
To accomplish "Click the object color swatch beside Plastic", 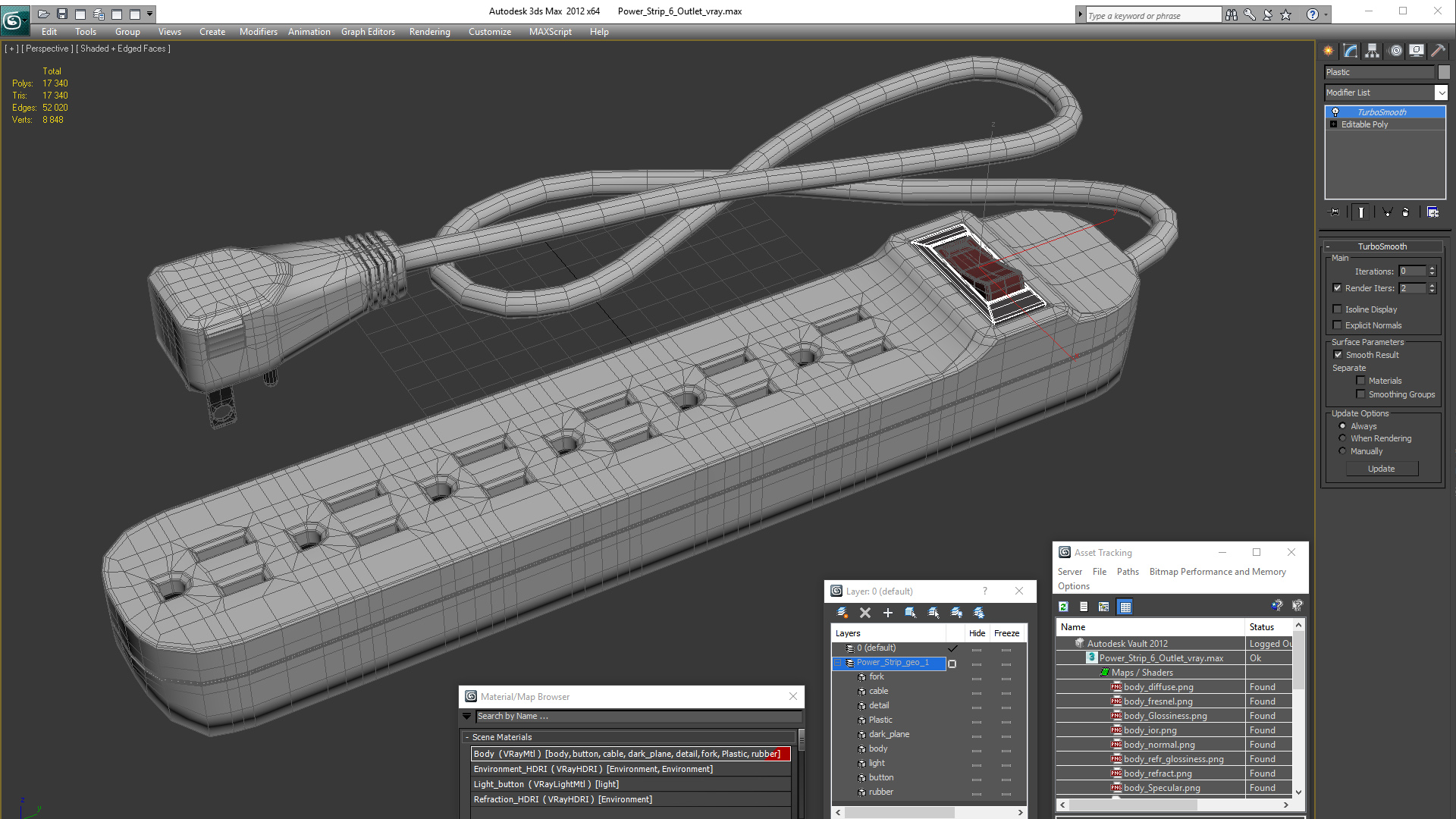I will tap(1444, 72).
